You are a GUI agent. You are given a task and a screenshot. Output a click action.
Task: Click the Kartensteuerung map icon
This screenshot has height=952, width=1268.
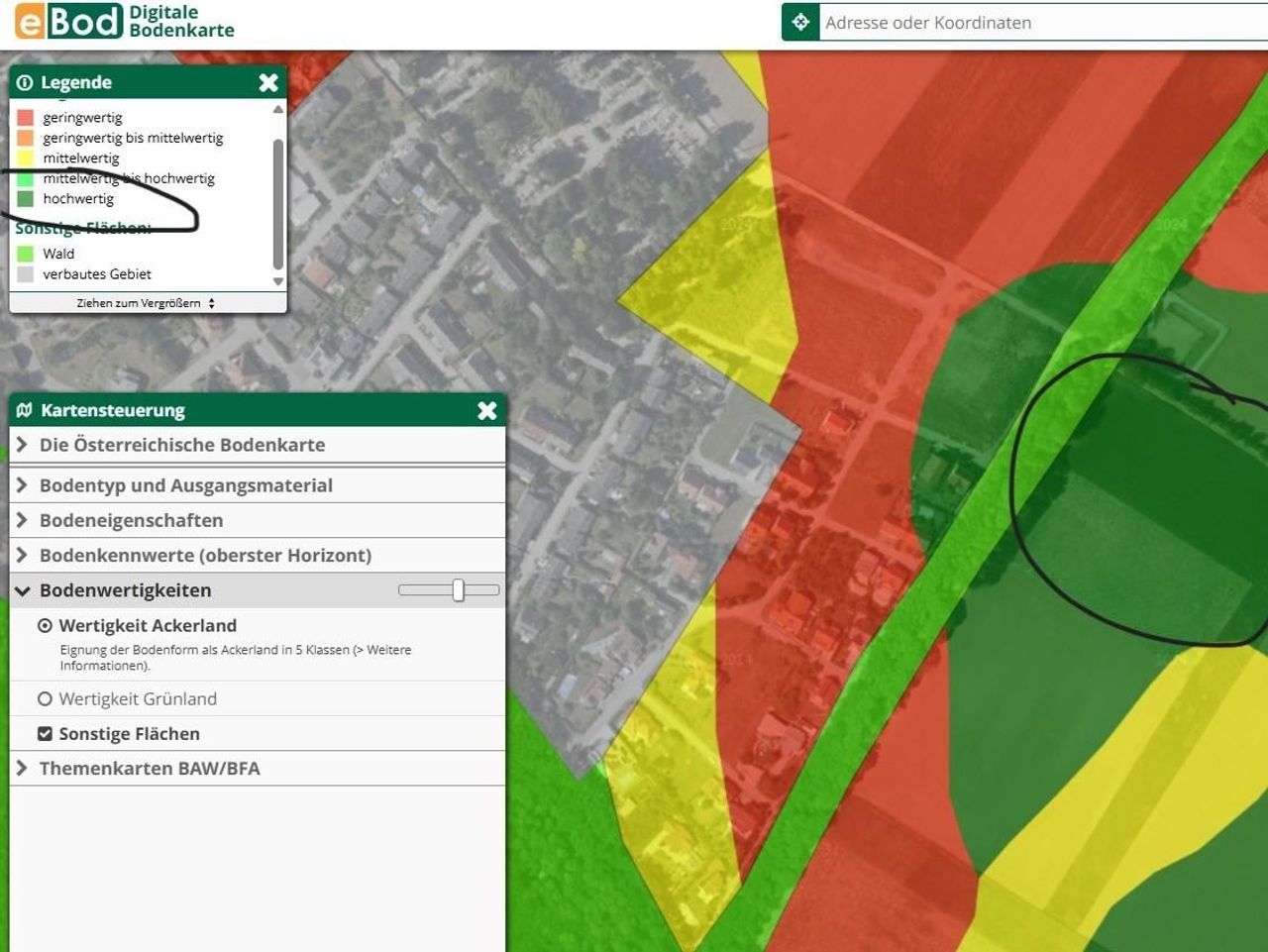point(25,410)
